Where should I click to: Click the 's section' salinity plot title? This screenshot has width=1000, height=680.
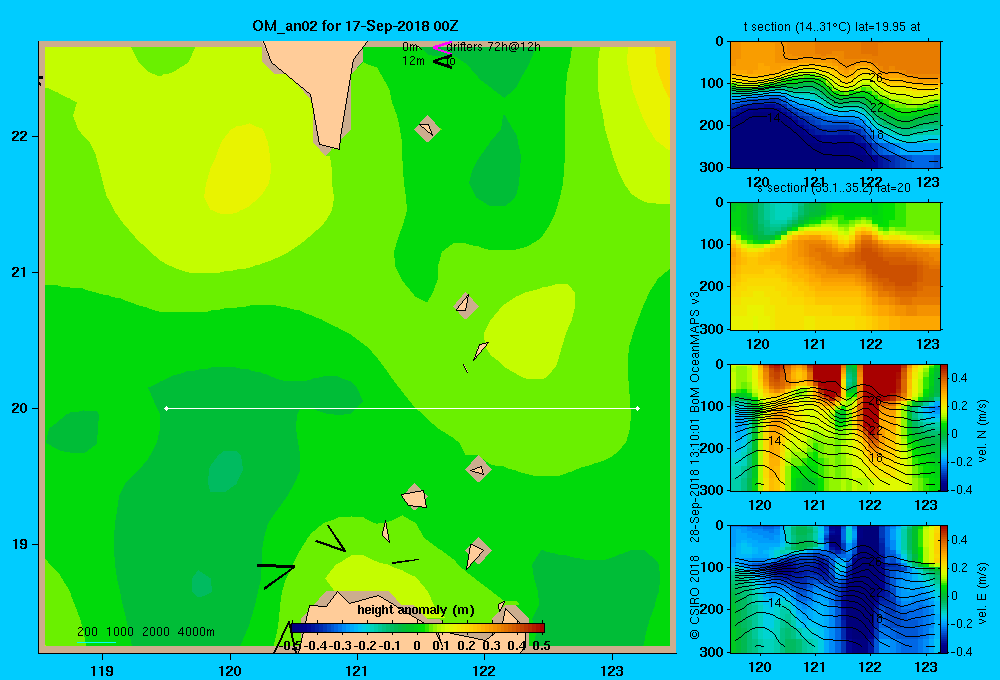[x=834, y=188]
